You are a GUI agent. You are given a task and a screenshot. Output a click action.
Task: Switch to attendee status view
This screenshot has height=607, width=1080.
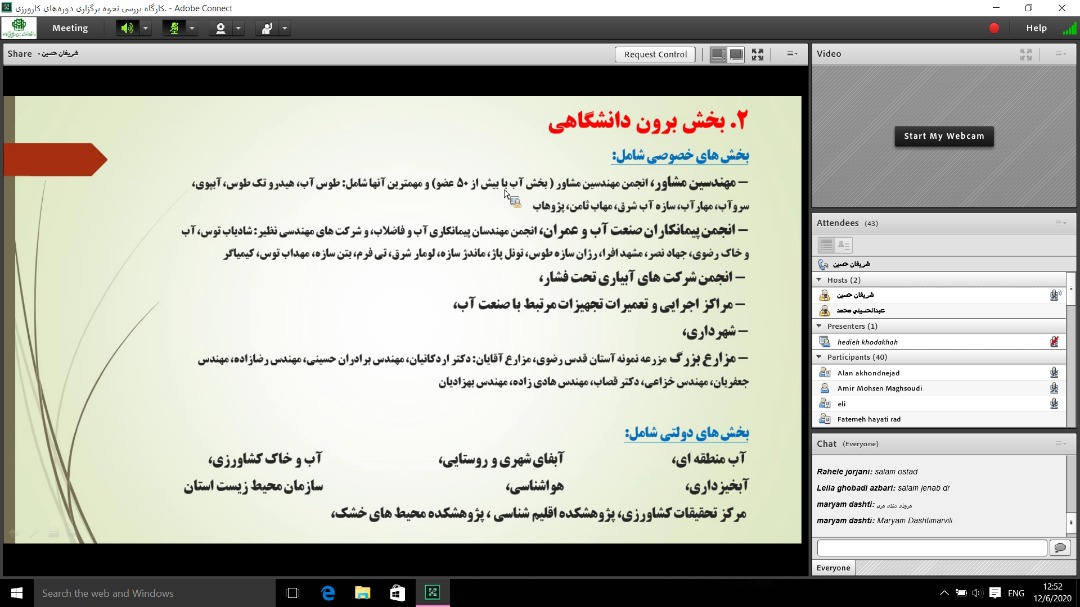coord(844,245)
